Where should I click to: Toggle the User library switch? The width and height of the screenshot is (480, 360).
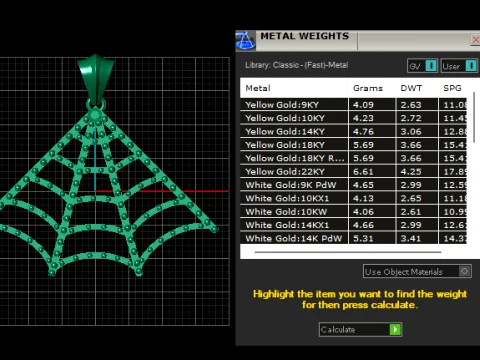pyautogui.click(x=459, y=66)
